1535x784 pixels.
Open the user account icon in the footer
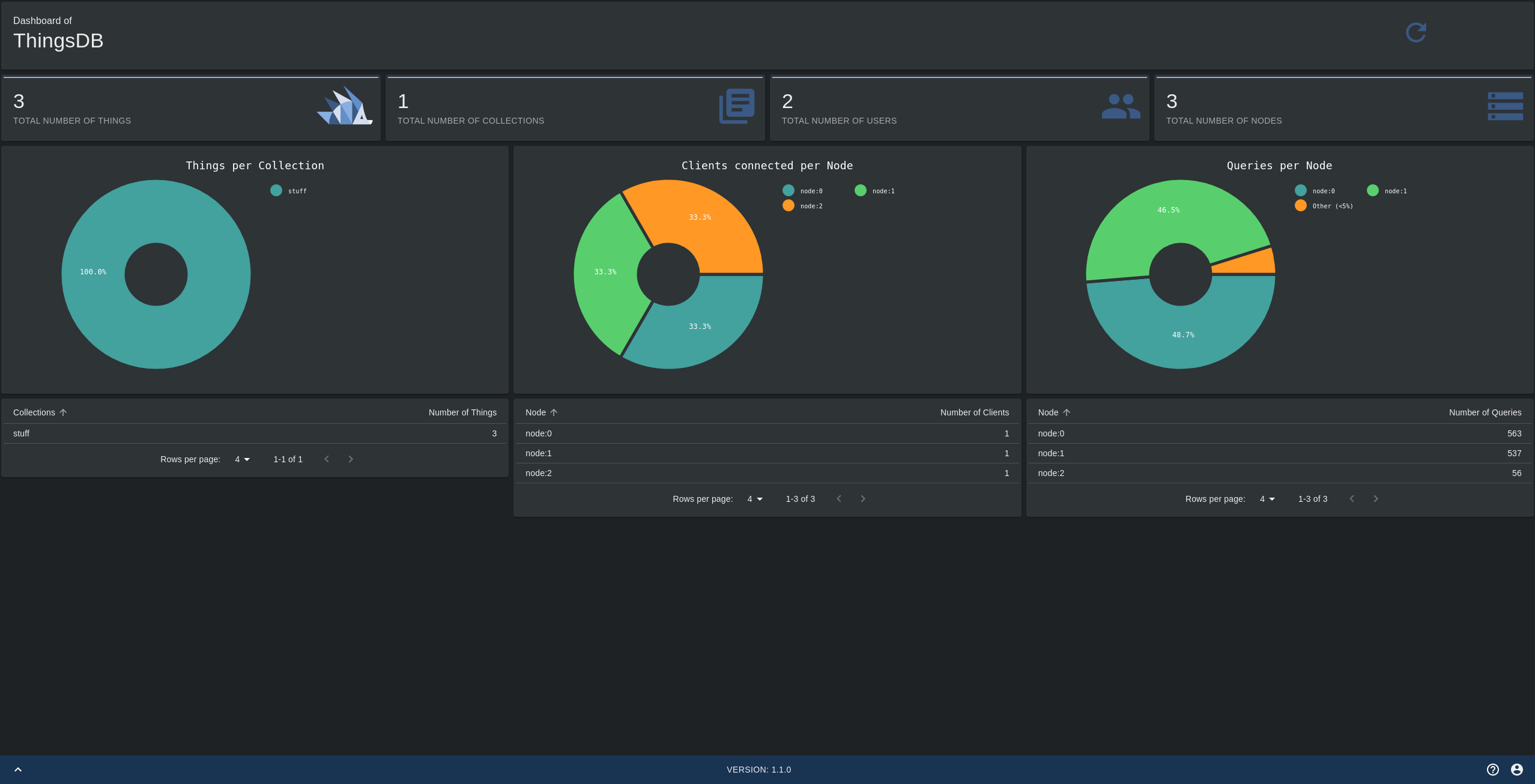pyautogui.click(x=1517, y=770)
